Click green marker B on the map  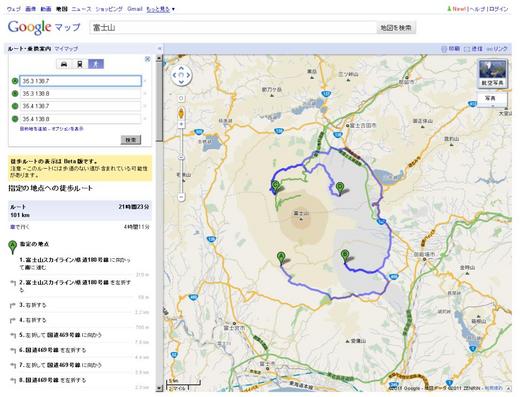(x=345, y=256)
